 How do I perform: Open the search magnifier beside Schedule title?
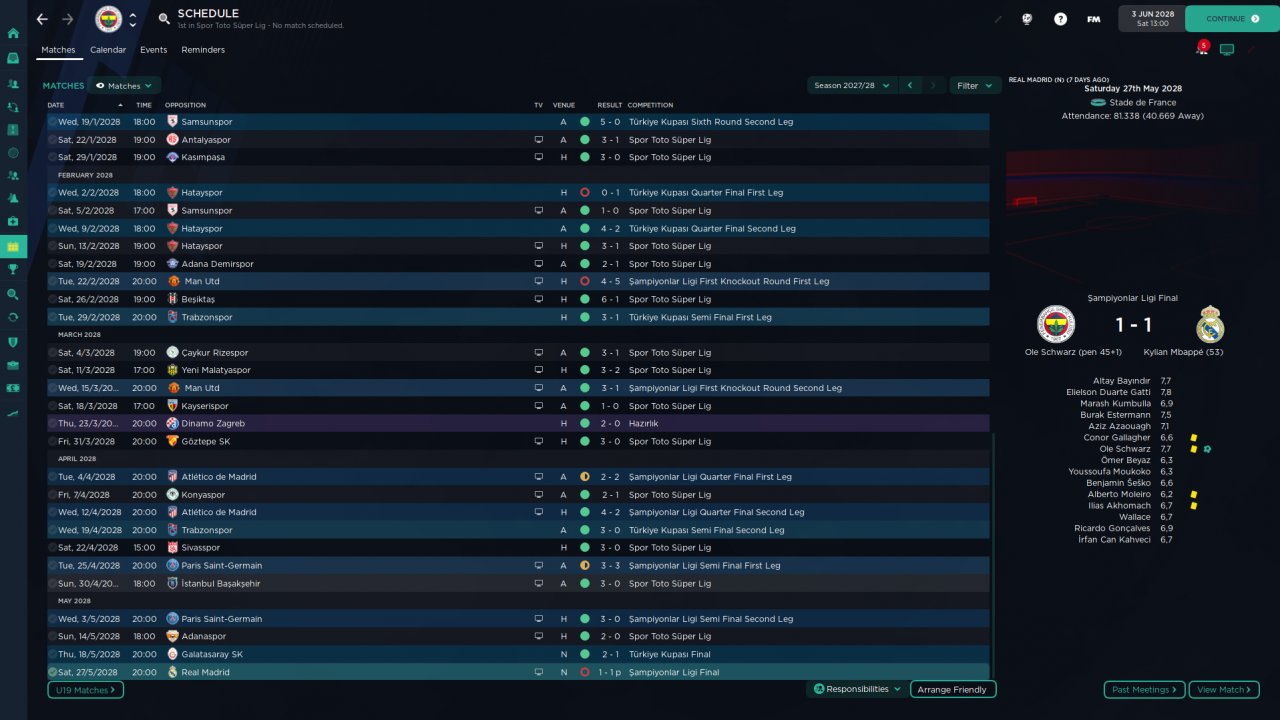164,19
